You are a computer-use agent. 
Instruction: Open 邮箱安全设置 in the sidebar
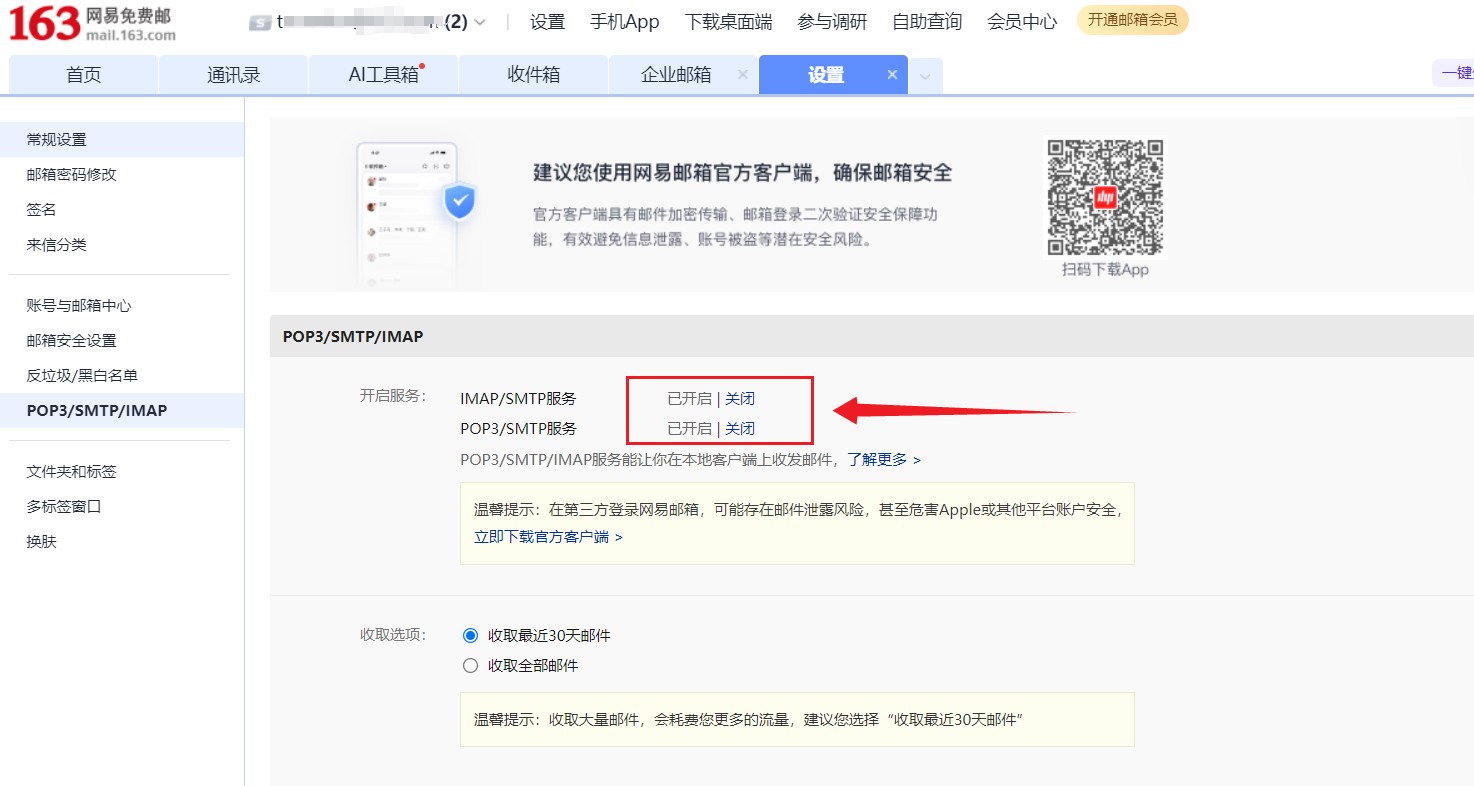72,341
